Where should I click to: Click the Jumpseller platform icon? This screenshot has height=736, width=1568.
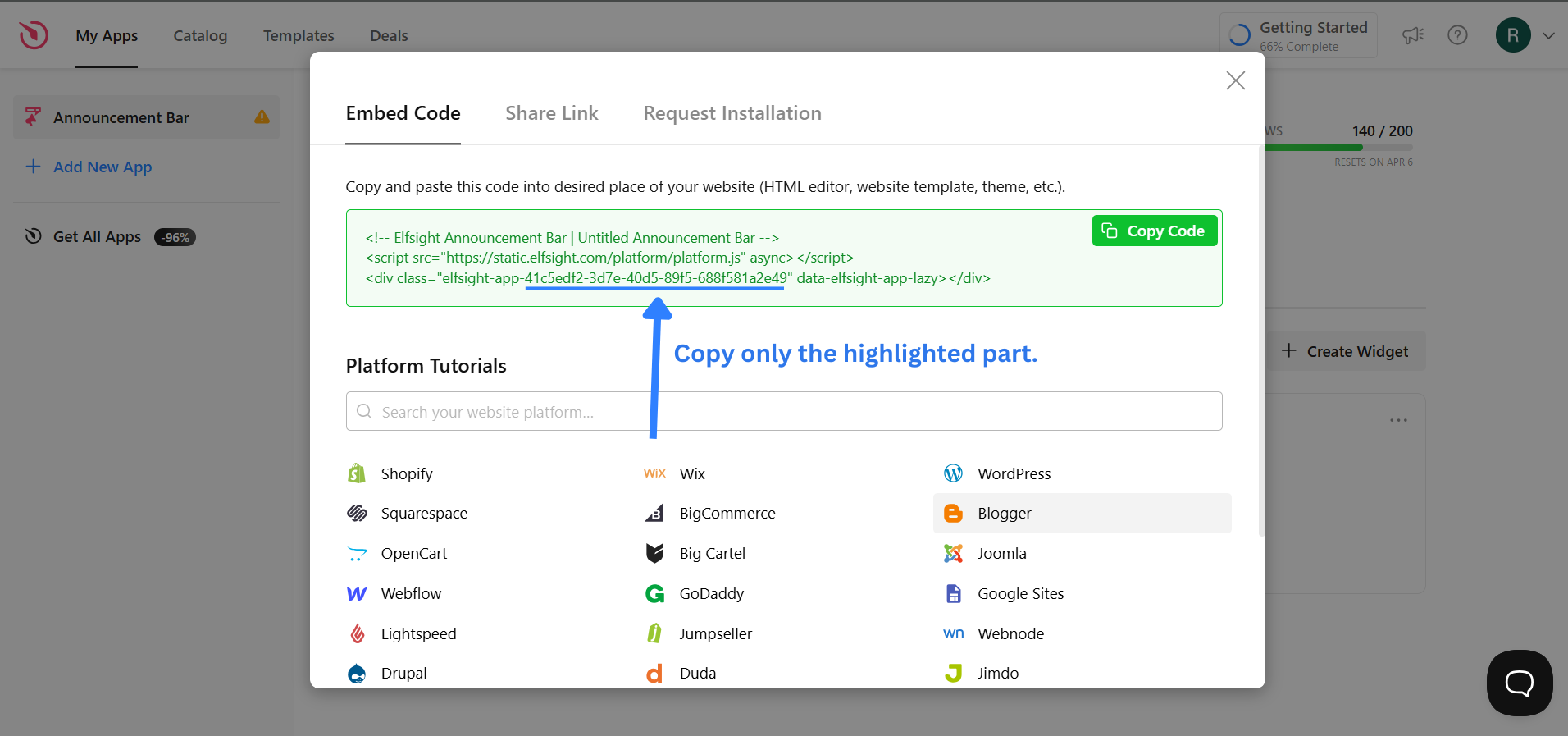tap(654, 633)
